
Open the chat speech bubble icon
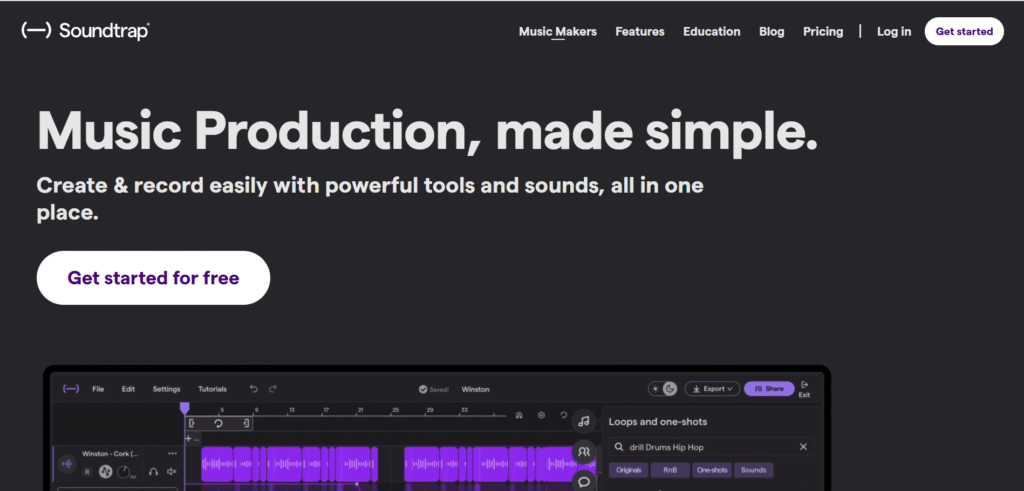(583, 481)
